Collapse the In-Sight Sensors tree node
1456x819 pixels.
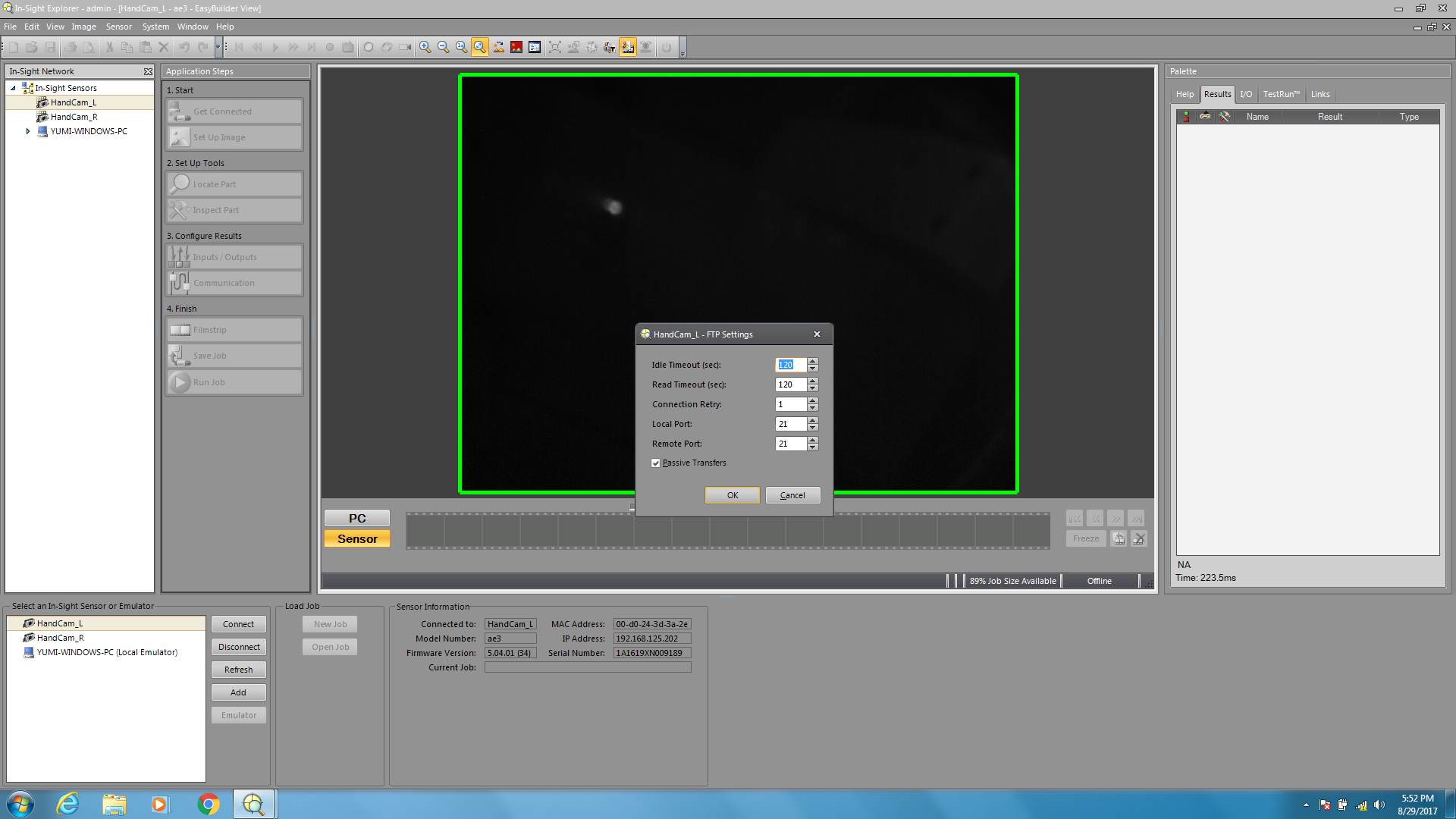pos(13,88)
